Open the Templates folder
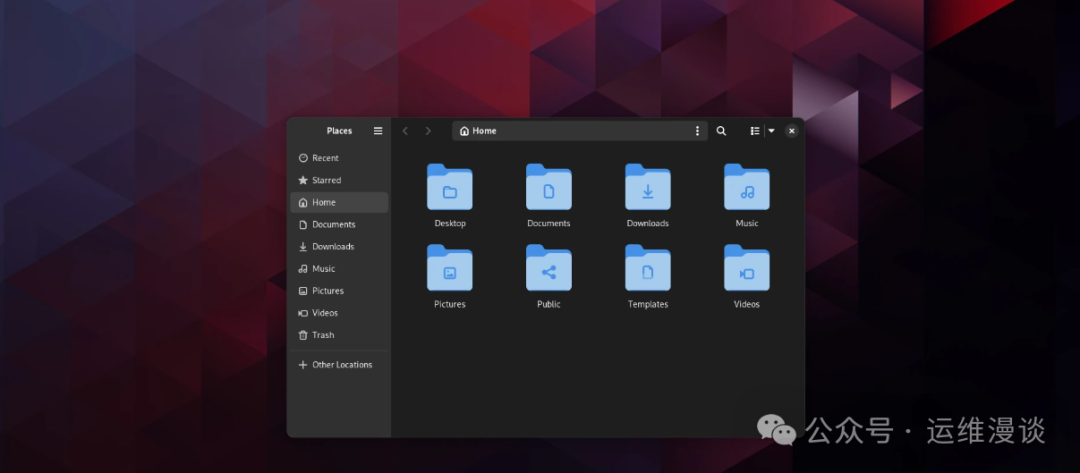 647,268
